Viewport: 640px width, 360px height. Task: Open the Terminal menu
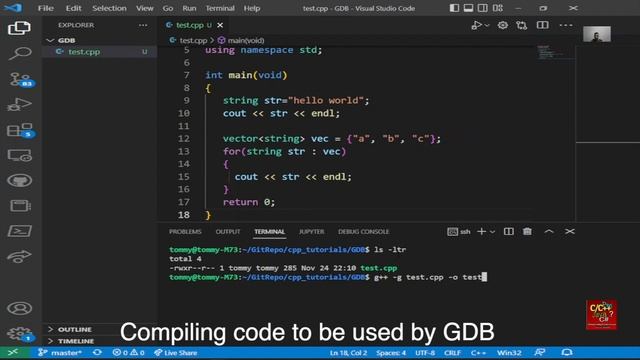220,8
